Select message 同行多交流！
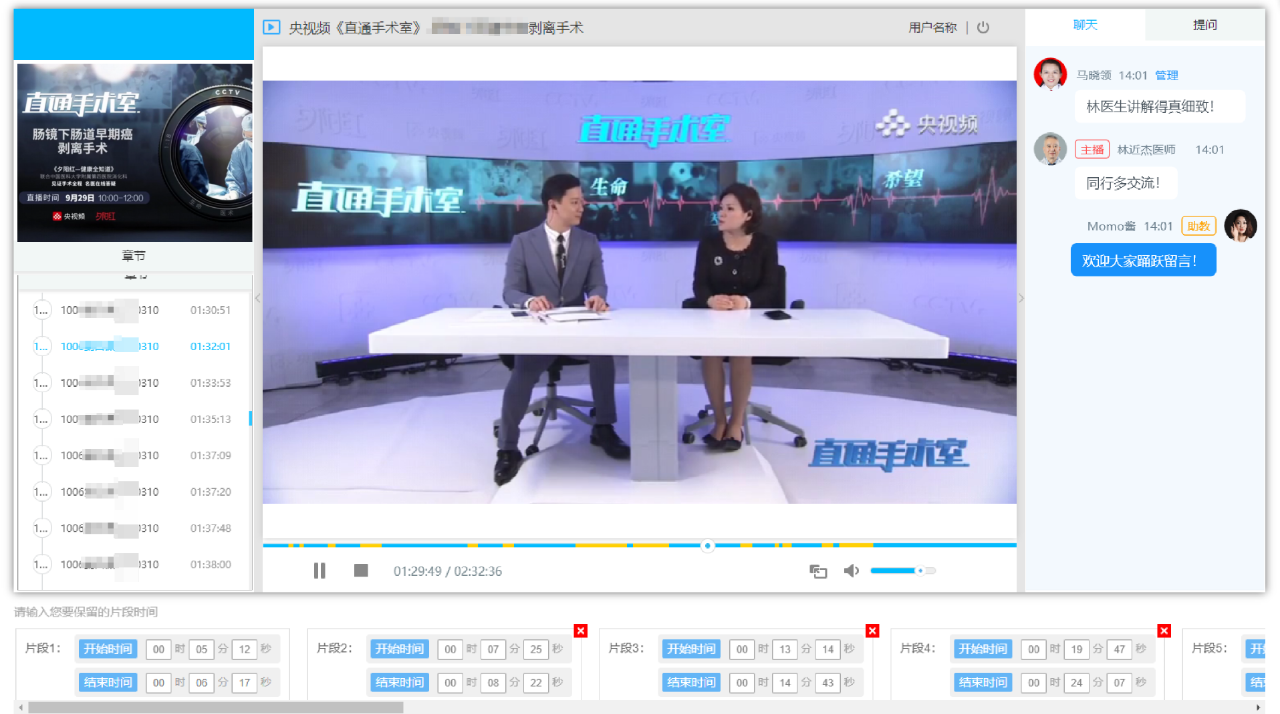The image size is (1280, 714). 1126,182
